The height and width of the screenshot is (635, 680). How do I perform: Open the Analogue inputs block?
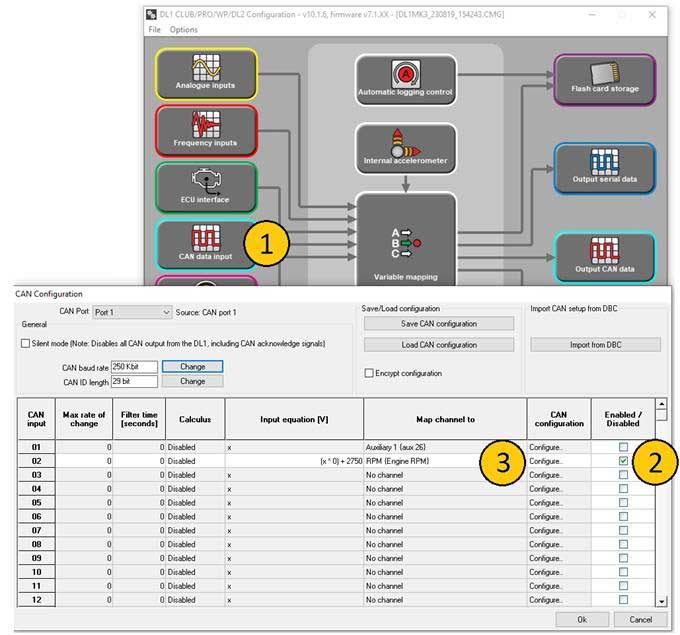pyautogui.click(x=206, y=74)
